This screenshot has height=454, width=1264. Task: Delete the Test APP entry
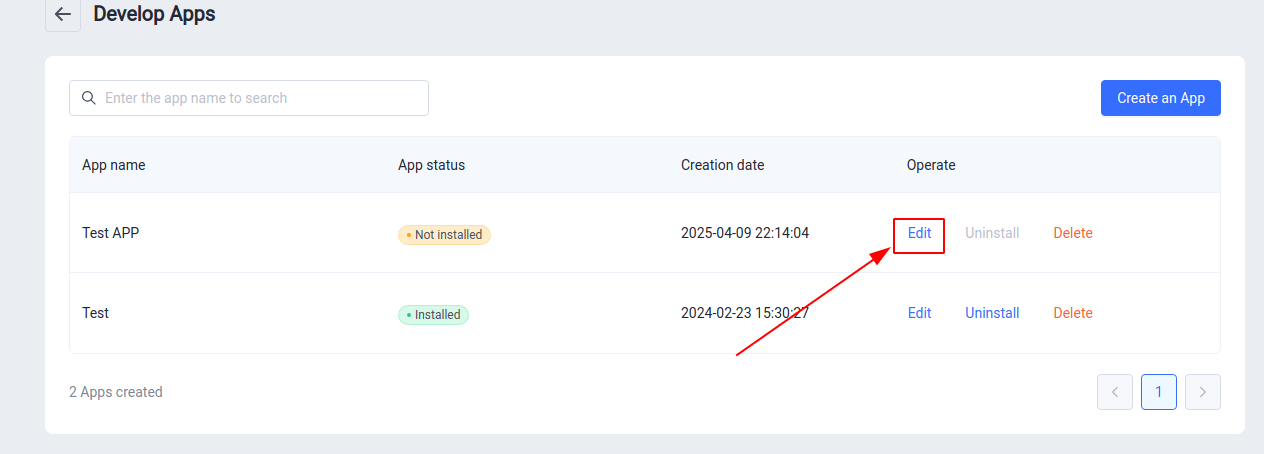pos(1072,233)
